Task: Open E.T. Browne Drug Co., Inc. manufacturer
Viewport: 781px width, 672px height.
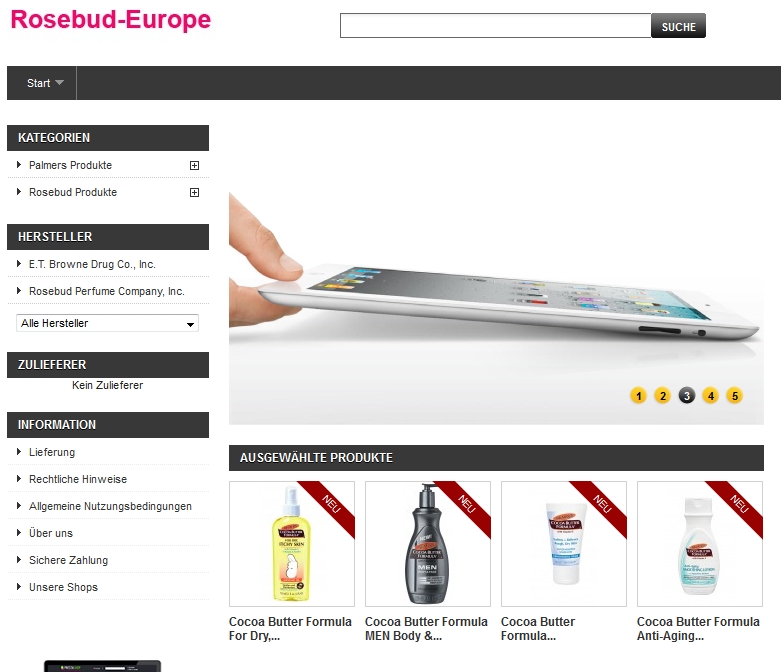Action: [92, 265]
